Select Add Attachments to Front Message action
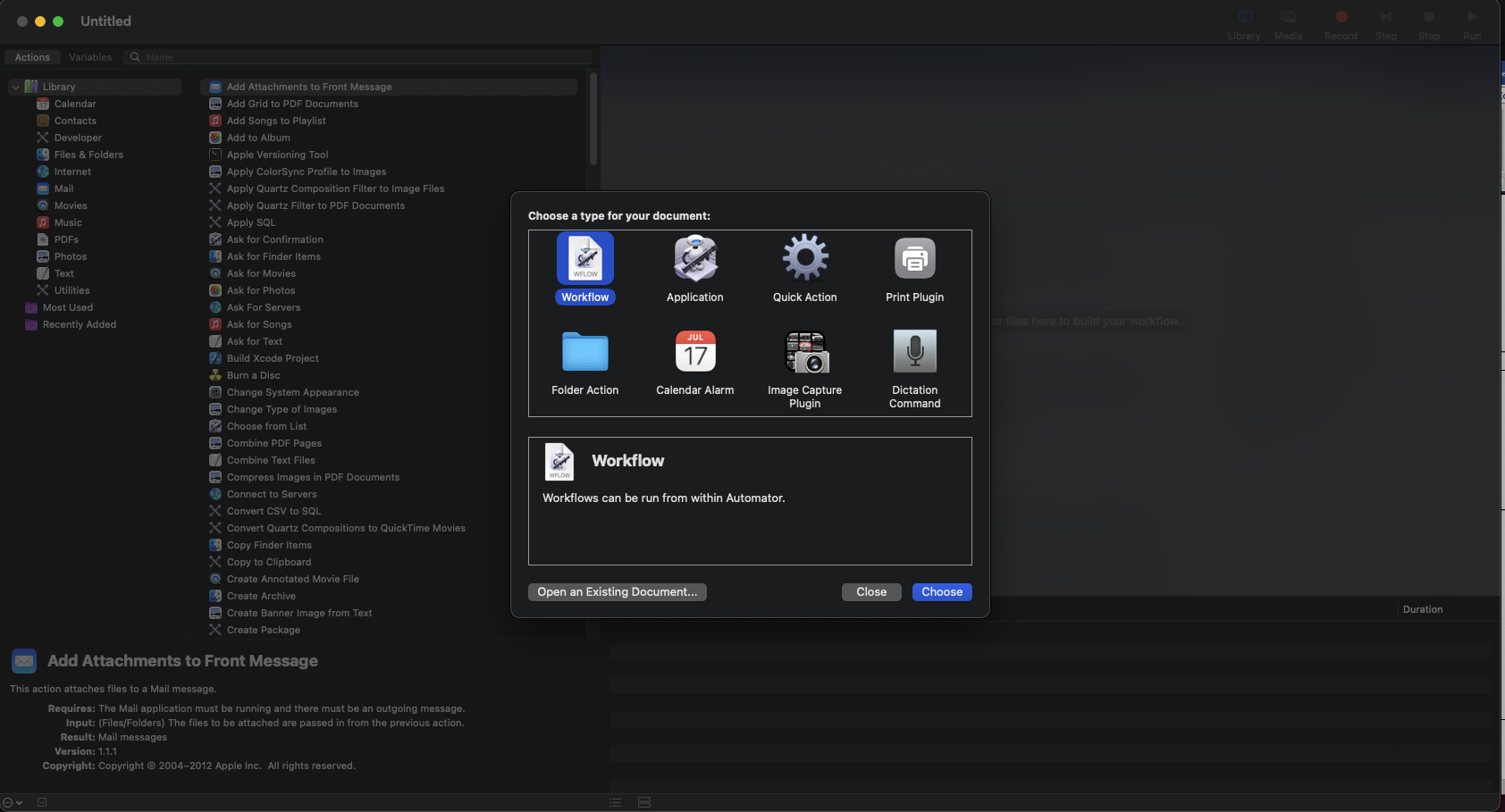Image resolution: width=1505 pixels, height=812 pixels. 389,87
